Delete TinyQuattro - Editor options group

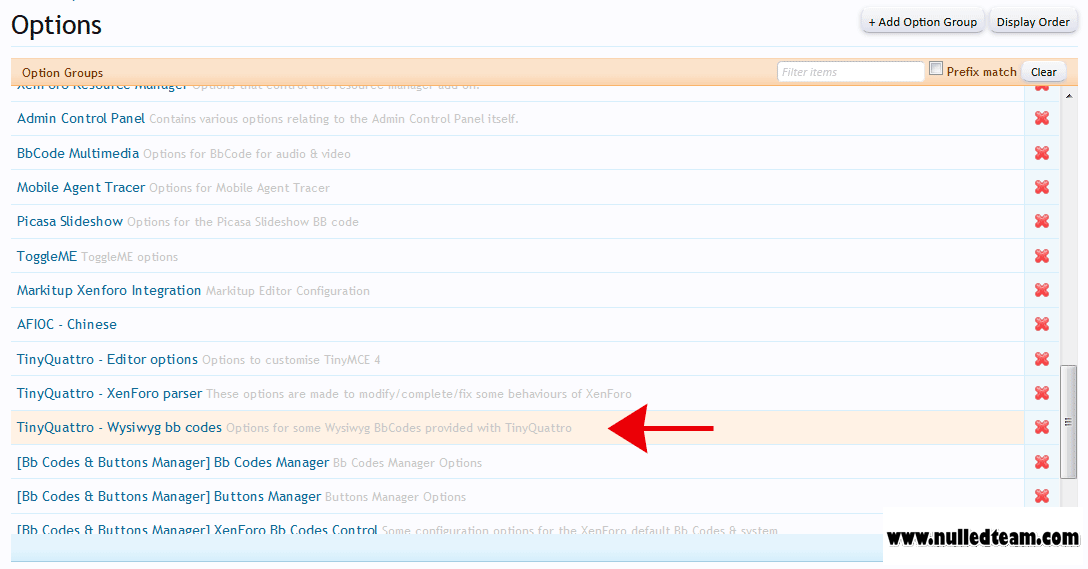point(1042,359)
